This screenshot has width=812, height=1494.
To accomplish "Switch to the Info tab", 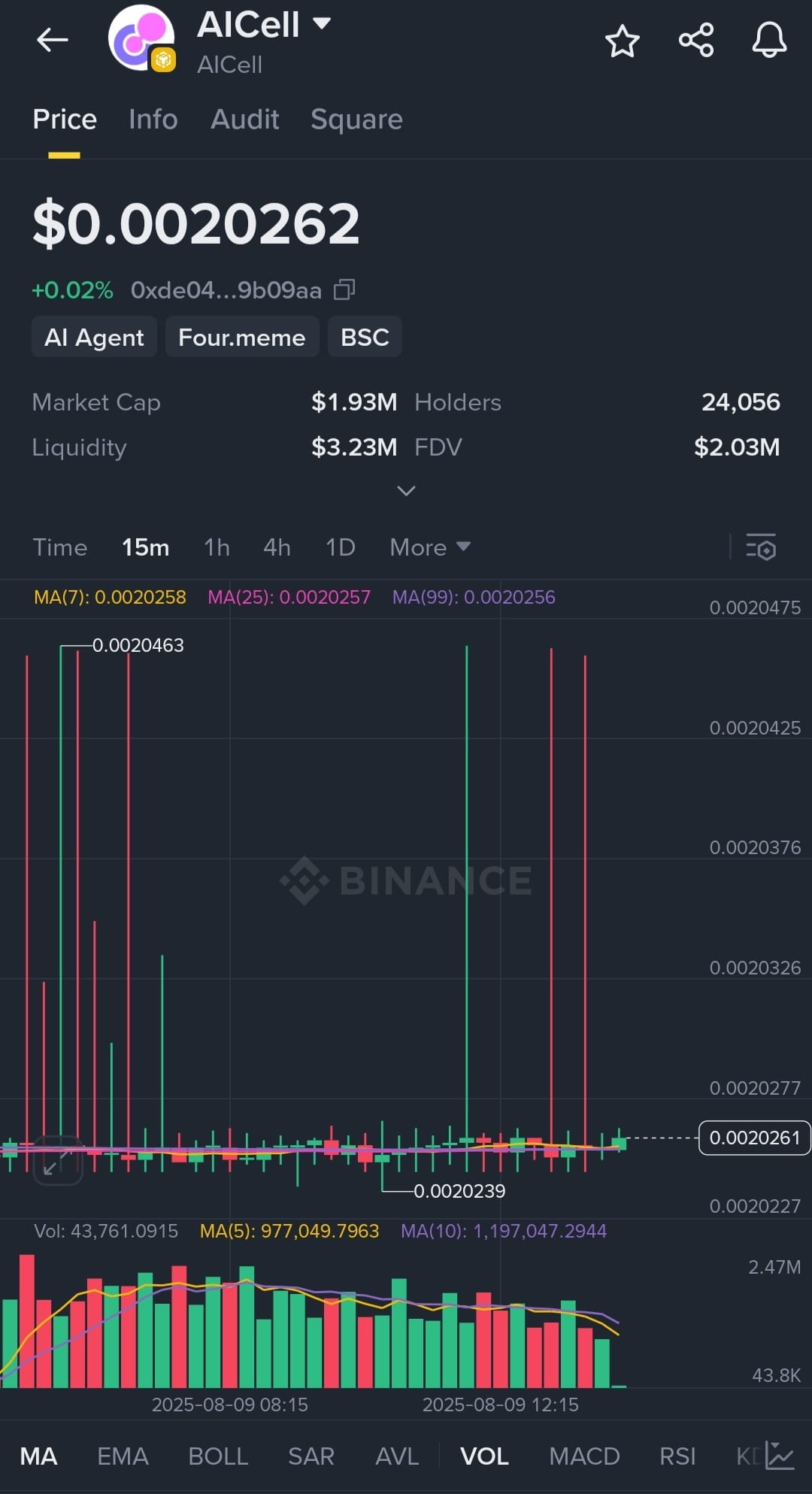I will (153, 120).
